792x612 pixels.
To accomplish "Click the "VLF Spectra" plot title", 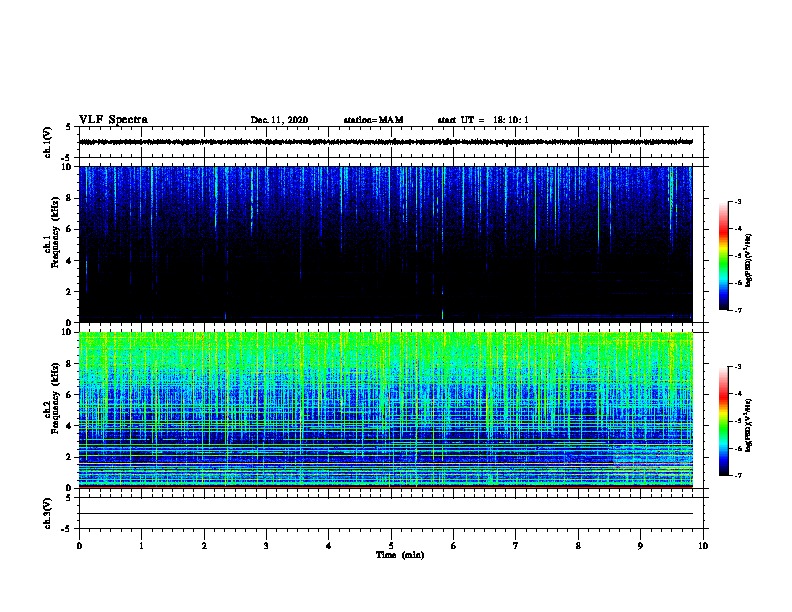I will click(113, 120).
